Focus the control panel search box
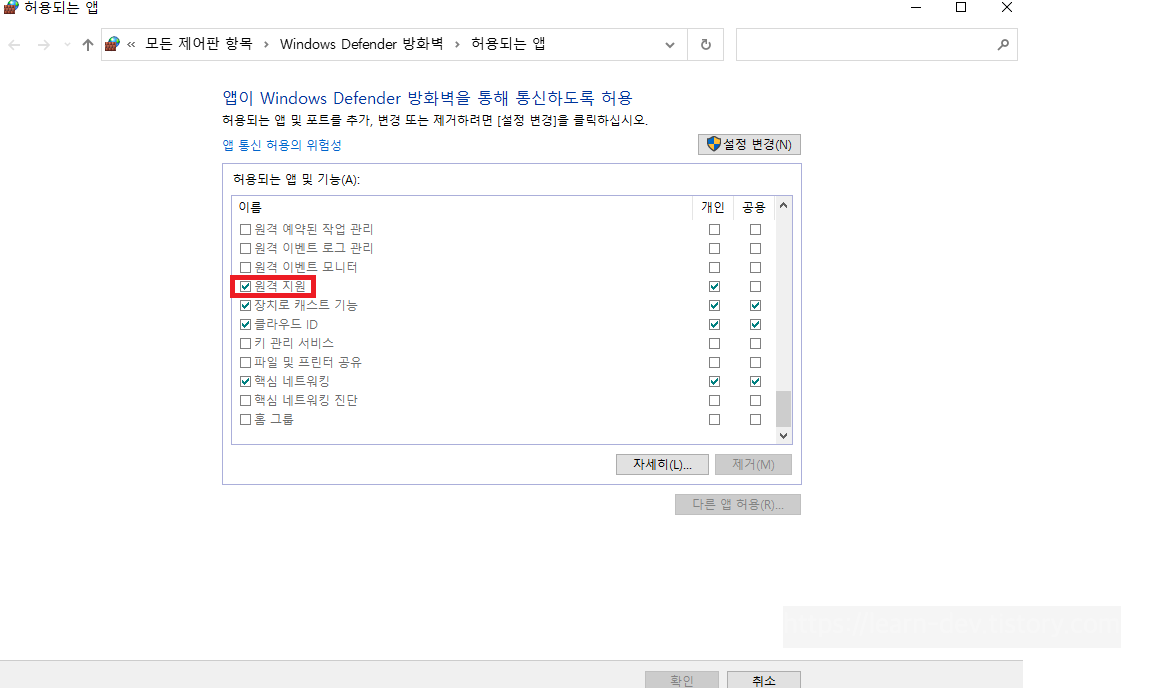Image resolution: width=1161 pixels, height=688 pixels. point(876,44)
